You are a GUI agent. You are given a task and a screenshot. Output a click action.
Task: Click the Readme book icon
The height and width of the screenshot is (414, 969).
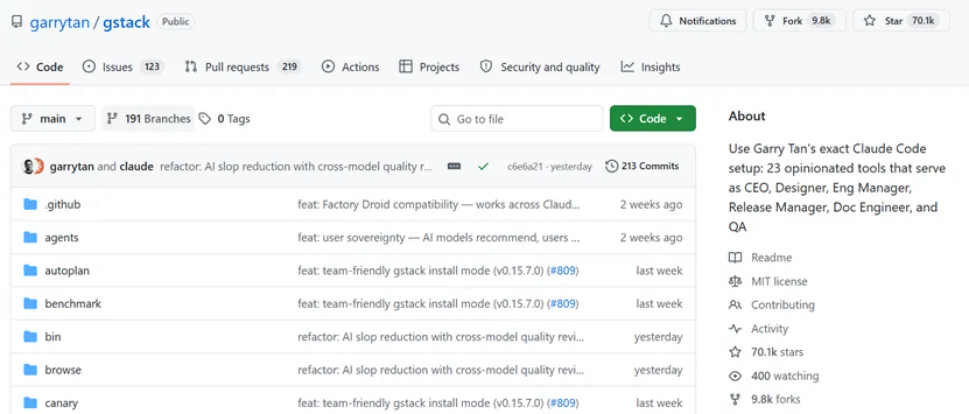pos(735,258)
